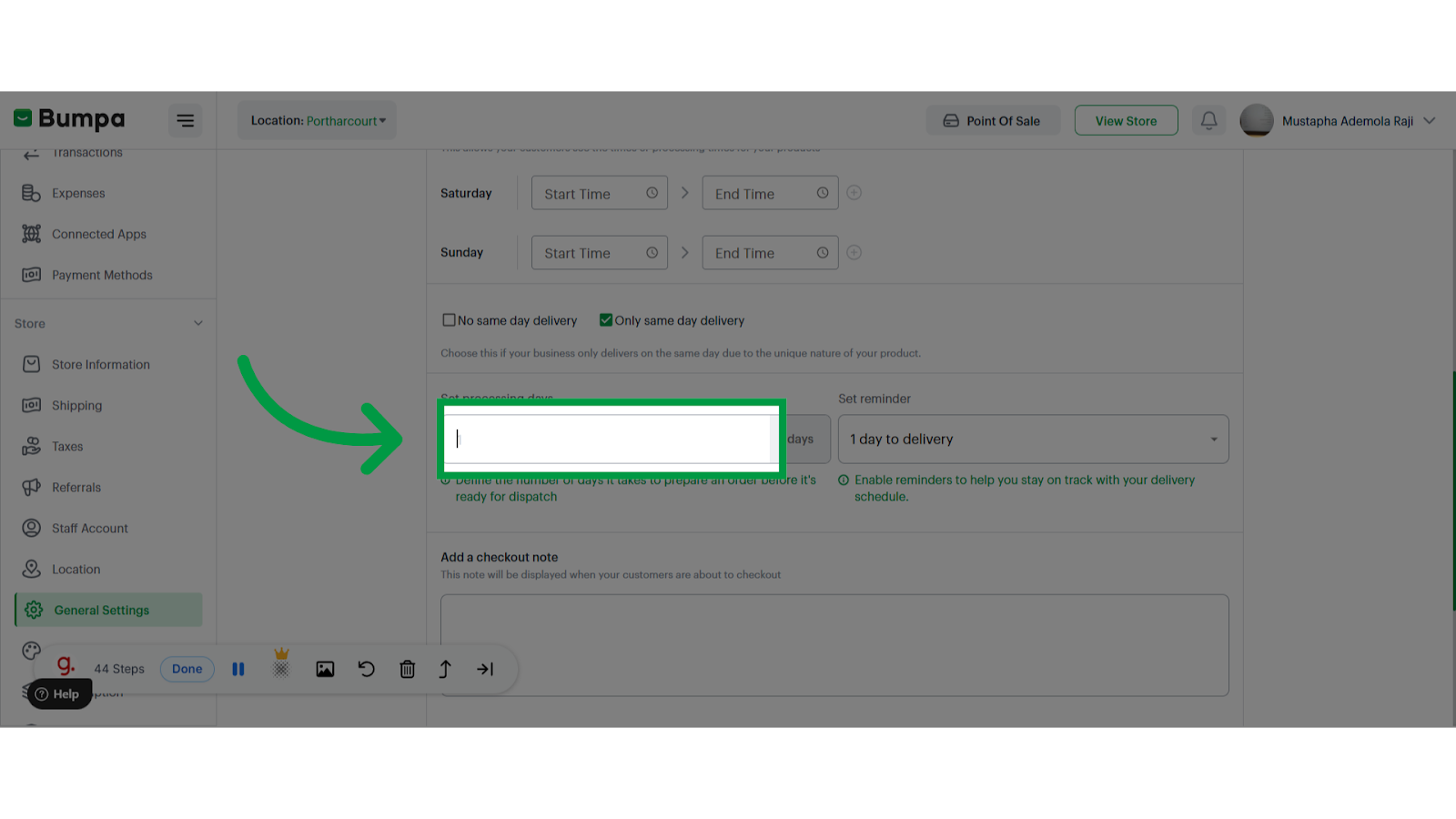
Task: Click the crown blur icon in the recorder toolbar
Action: click(x=281, y=665)
